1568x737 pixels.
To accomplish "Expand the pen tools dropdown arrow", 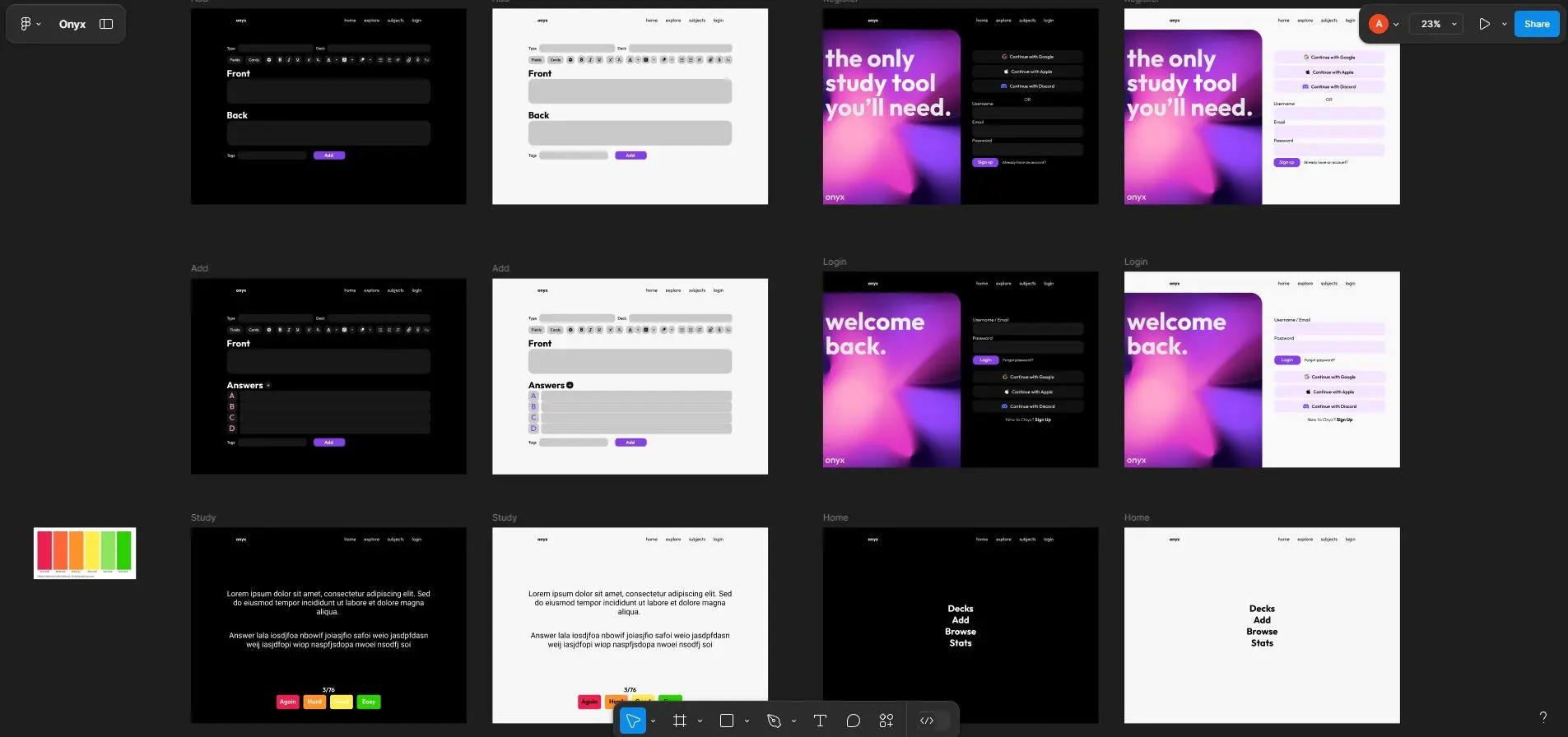I will [x=793, y=721].
